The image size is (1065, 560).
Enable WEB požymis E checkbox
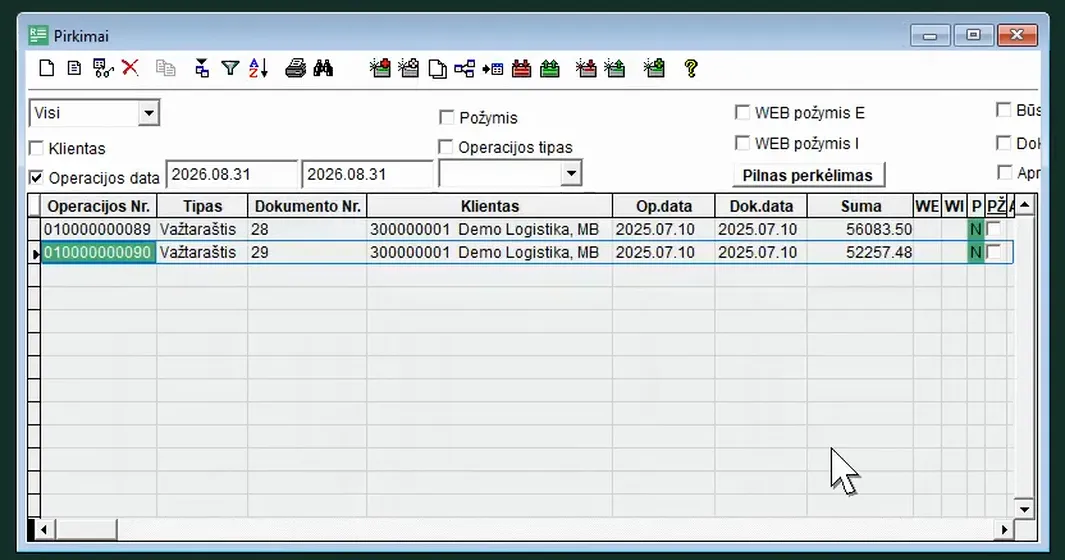point(742,112)
